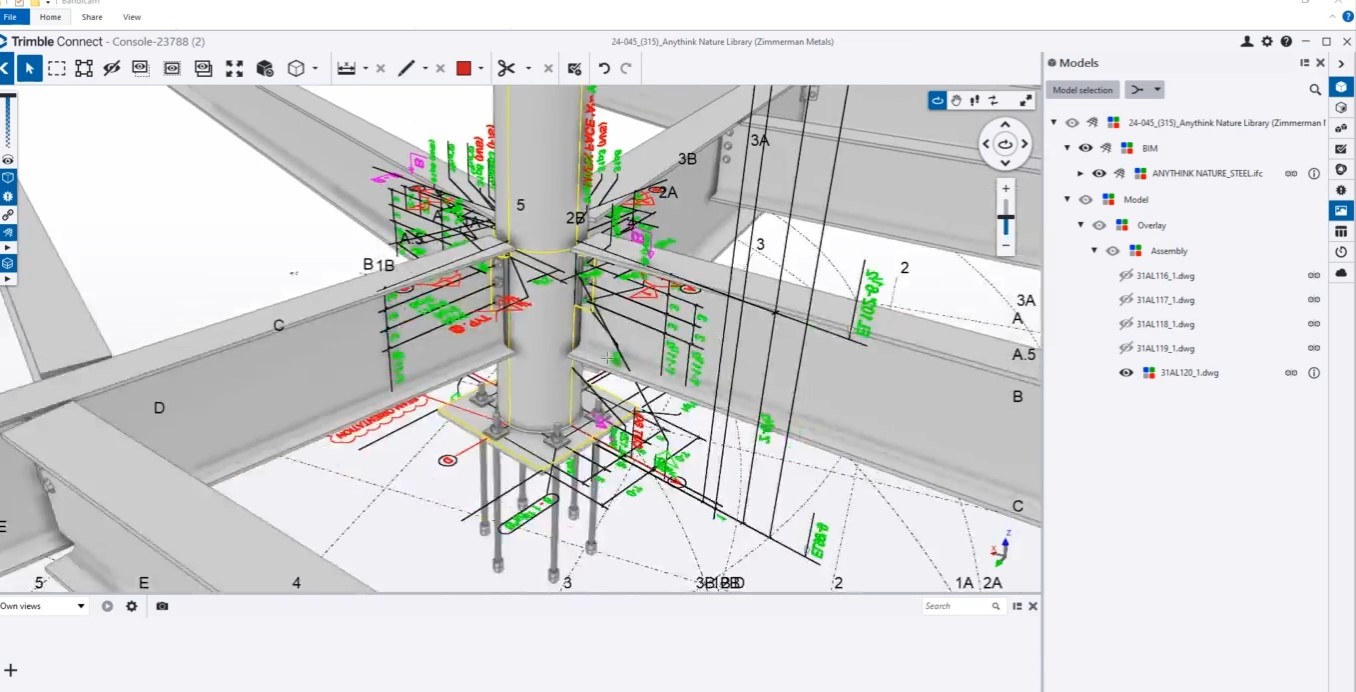
Task: Toggle visibility of ANYTHINK NATURE_STEEL.ifc
Action: 1099,173
